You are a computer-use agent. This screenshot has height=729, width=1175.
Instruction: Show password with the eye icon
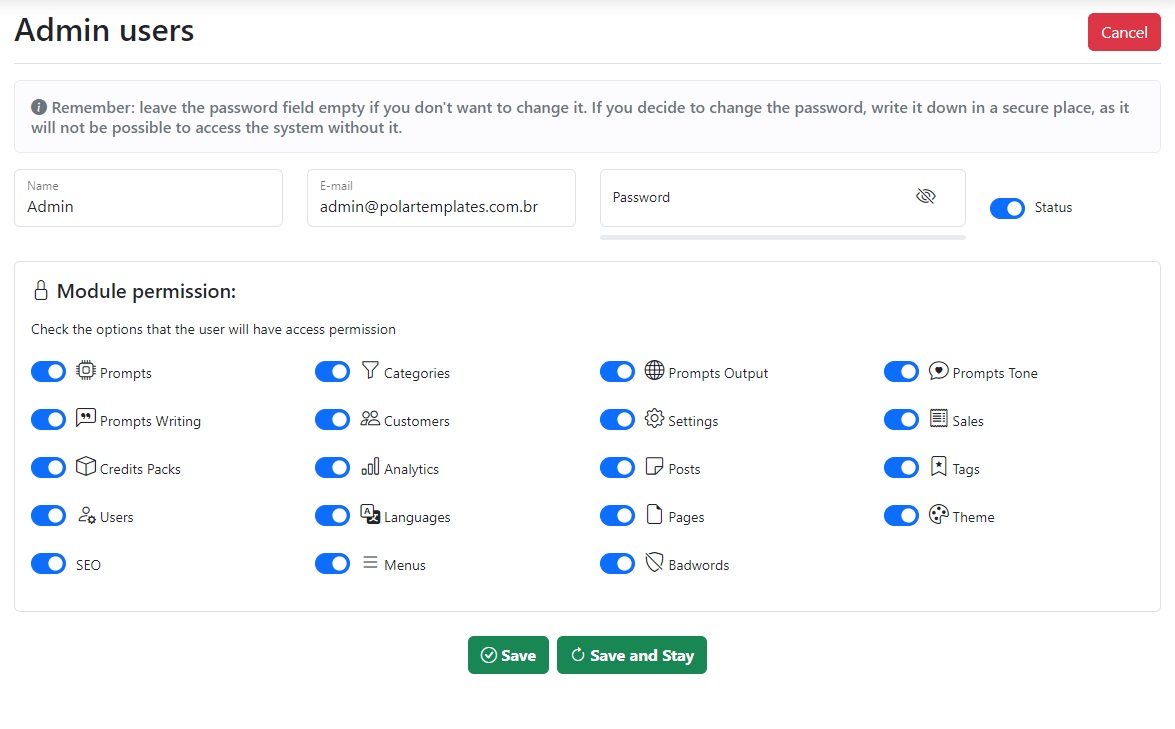[925, 197]
